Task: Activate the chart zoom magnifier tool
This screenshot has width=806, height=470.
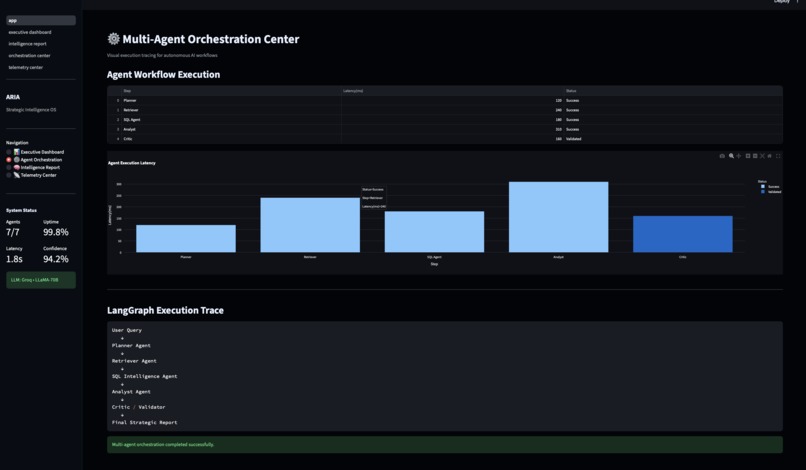Action: [731, 156]
